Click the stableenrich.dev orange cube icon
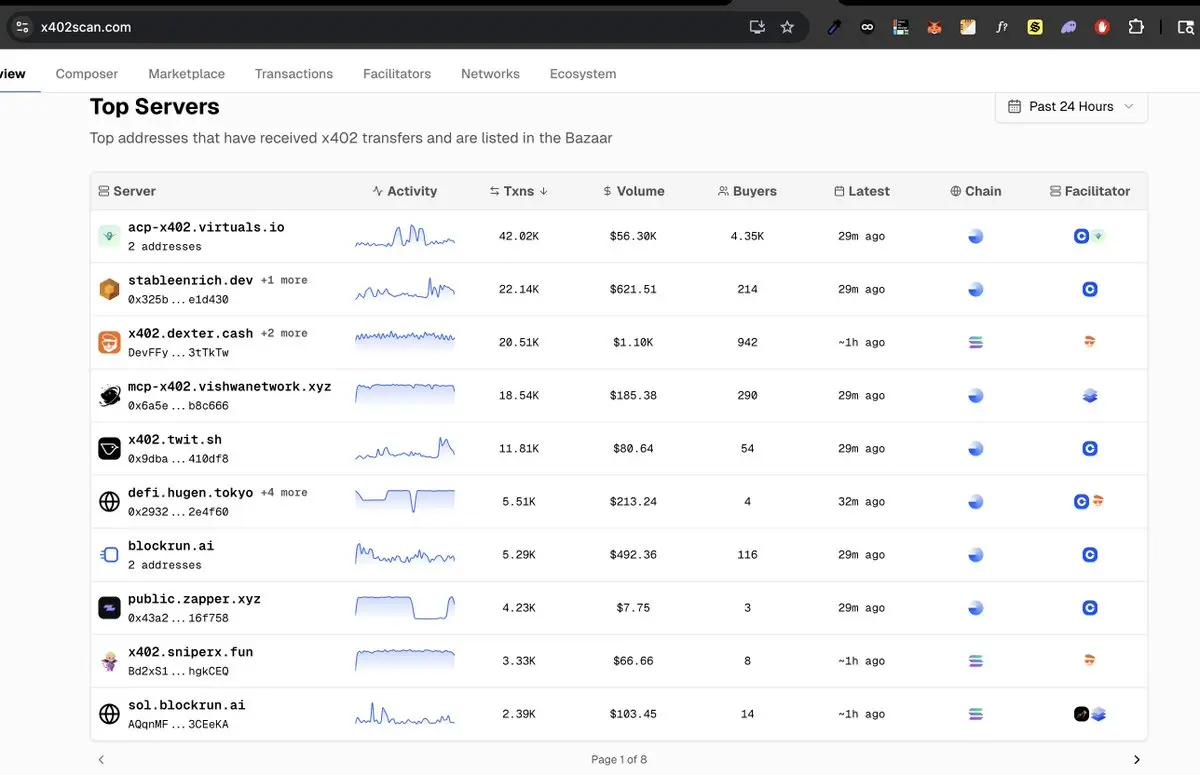1200x775 pixels. coord(109,289)
